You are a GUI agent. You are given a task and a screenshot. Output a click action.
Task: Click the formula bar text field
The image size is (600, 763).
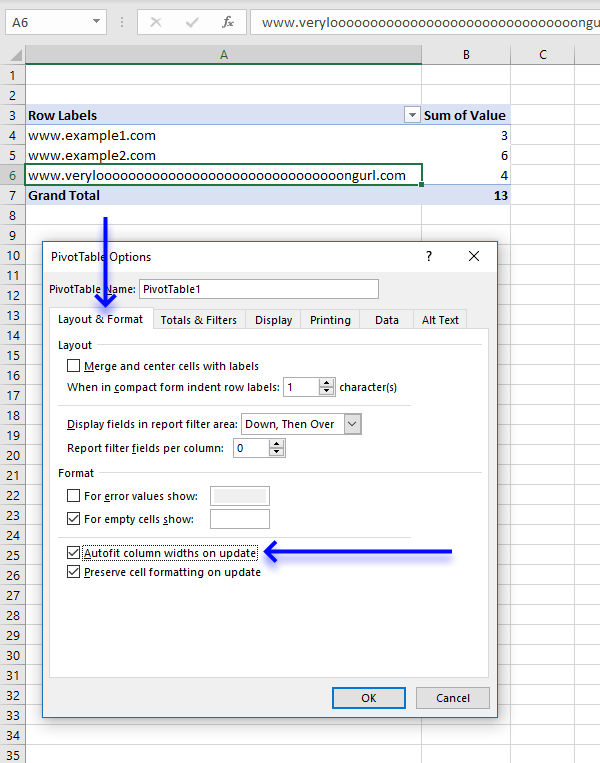pos(425,22)
